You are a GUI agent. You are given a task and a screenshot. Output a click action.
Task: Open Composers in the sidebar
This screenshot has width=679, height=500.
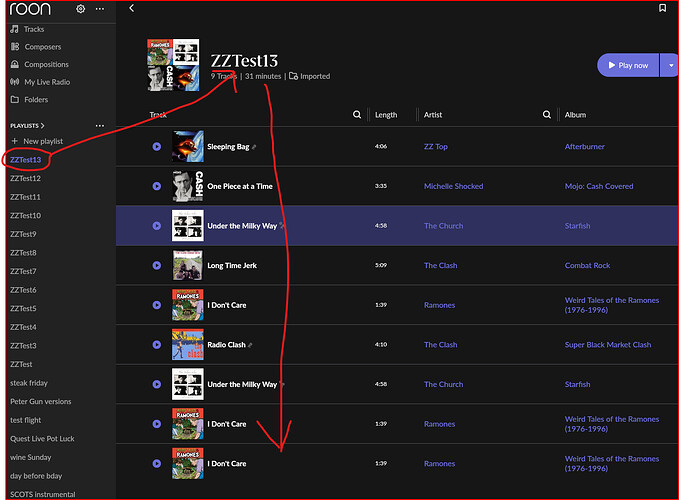pyautogui.click(x=36, y=47)
